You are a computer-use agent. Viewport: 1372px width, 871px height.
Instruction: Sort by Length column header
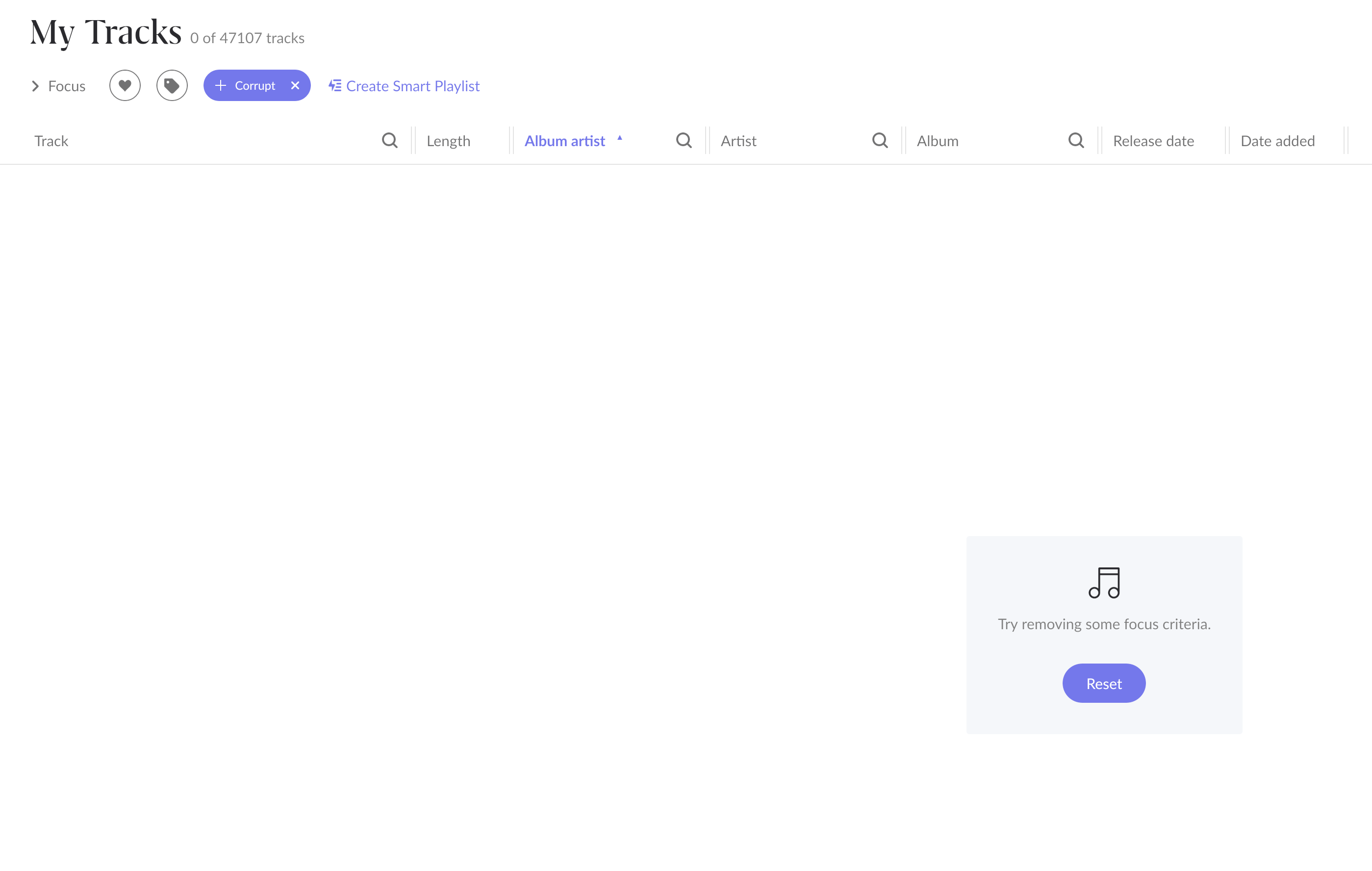[x=448, y=141]
